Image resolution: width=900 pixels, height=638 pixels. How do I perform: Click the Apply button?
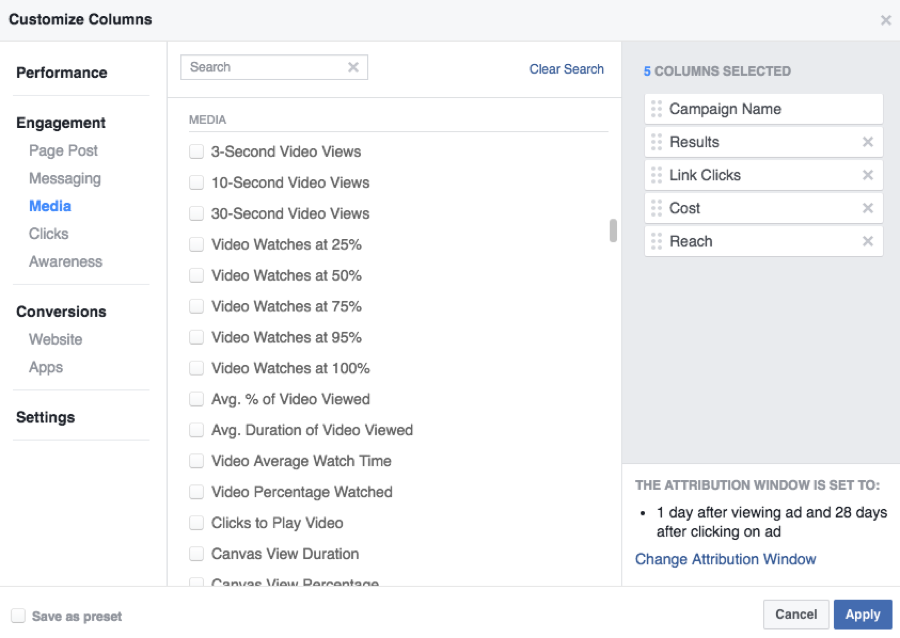pos(862,614)
